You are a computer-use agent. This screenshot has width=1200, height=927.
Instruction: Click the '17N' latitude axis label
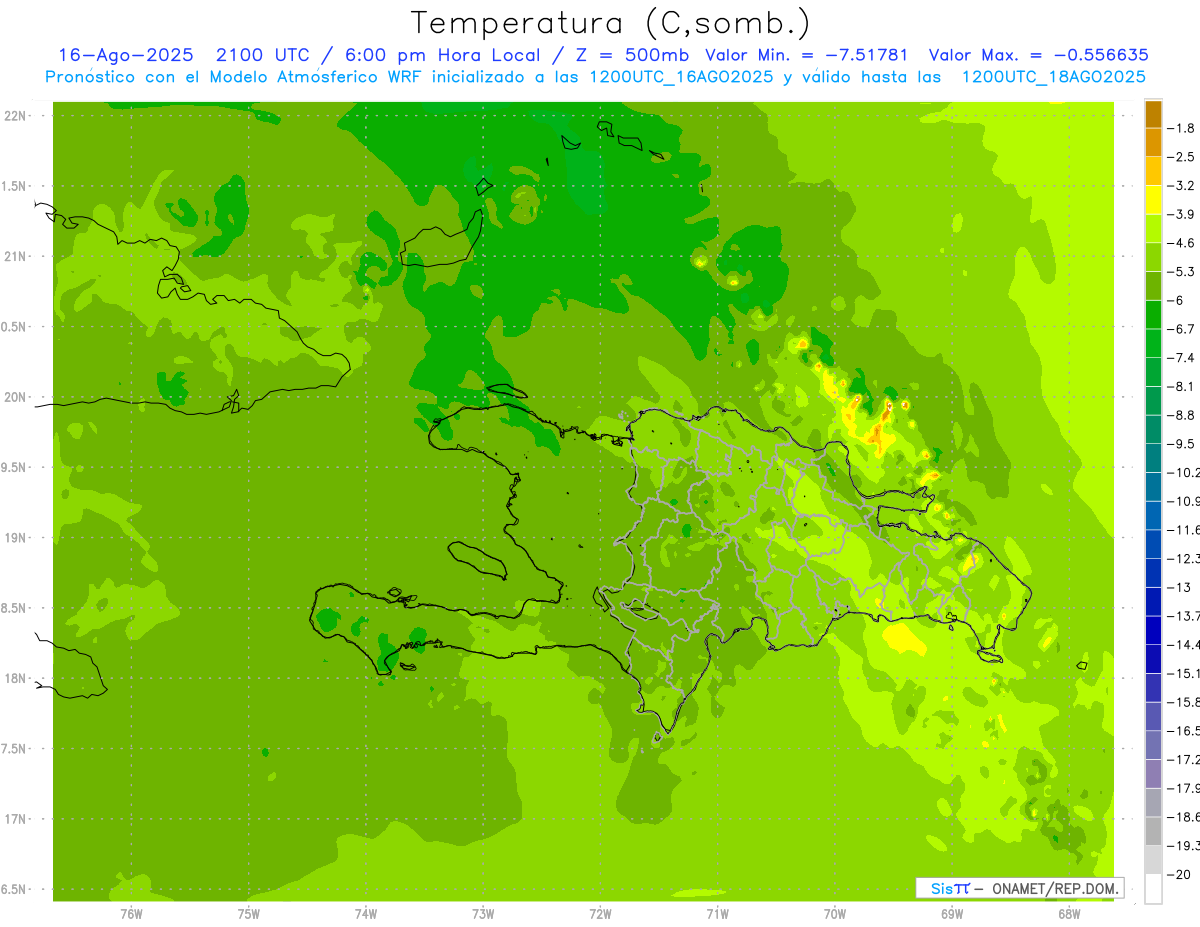[15, 820]
